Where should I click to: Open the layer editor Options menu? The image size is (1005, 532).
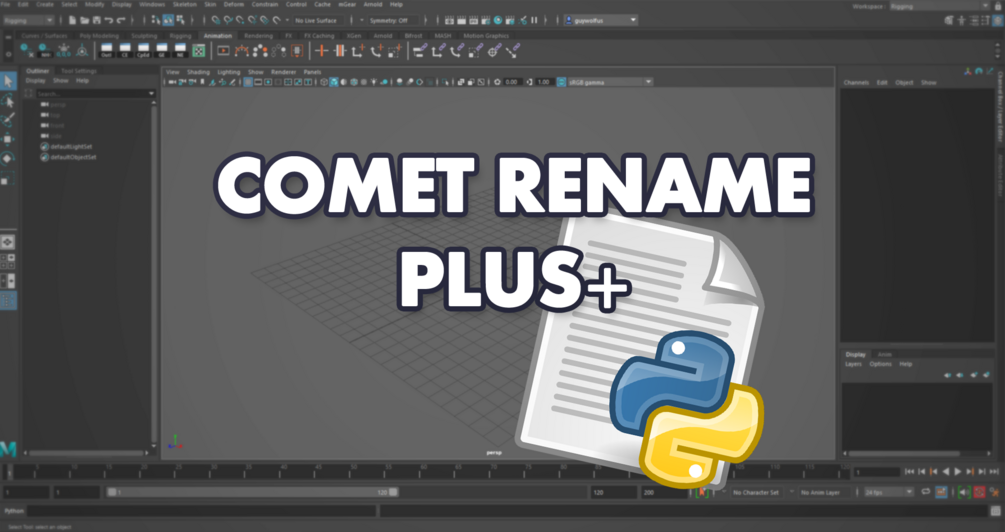point(880,364)
